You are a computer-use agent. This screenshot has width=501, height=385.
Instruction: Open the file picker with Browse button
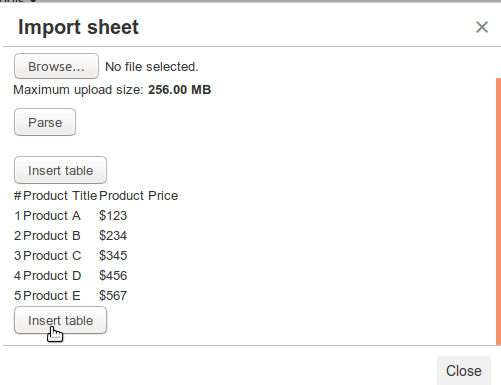[56, 66]
